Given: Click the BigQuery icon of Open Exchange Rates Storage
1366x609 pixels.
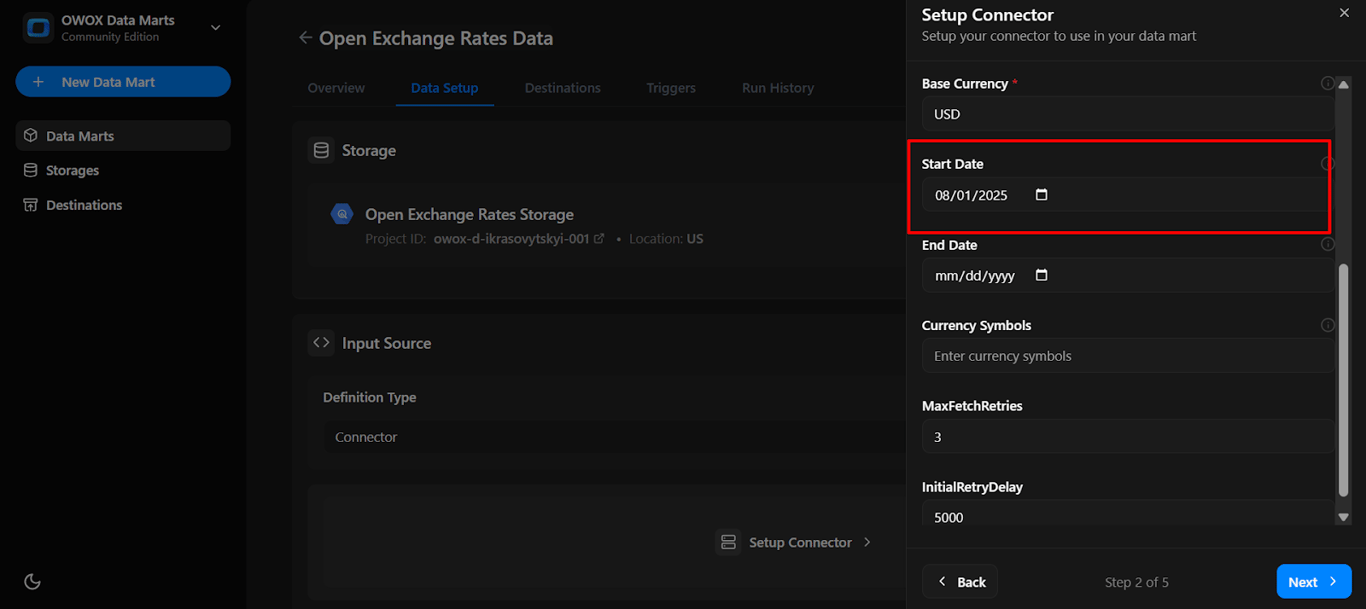Looking at the screenshot, I should [x=342, y=214].
